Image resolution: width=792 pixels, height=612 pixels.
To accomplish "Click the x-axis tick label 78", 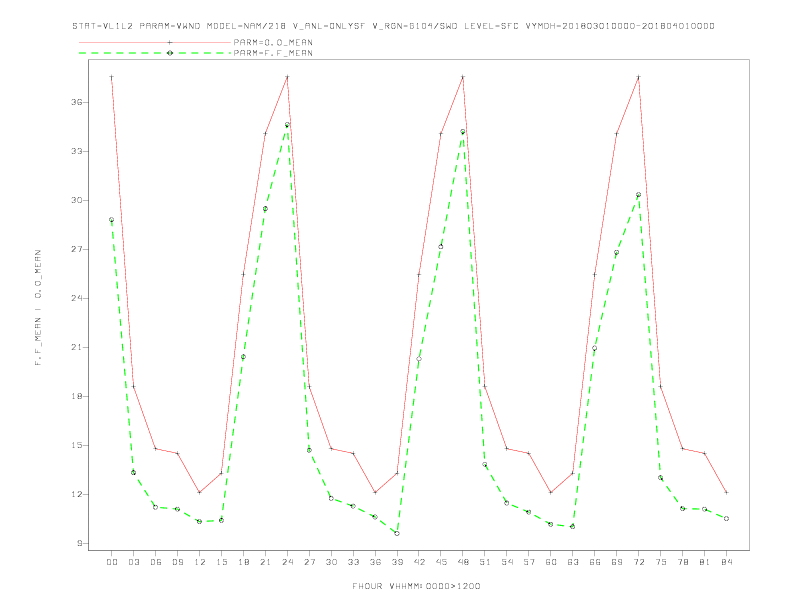I will click(682, 562).
